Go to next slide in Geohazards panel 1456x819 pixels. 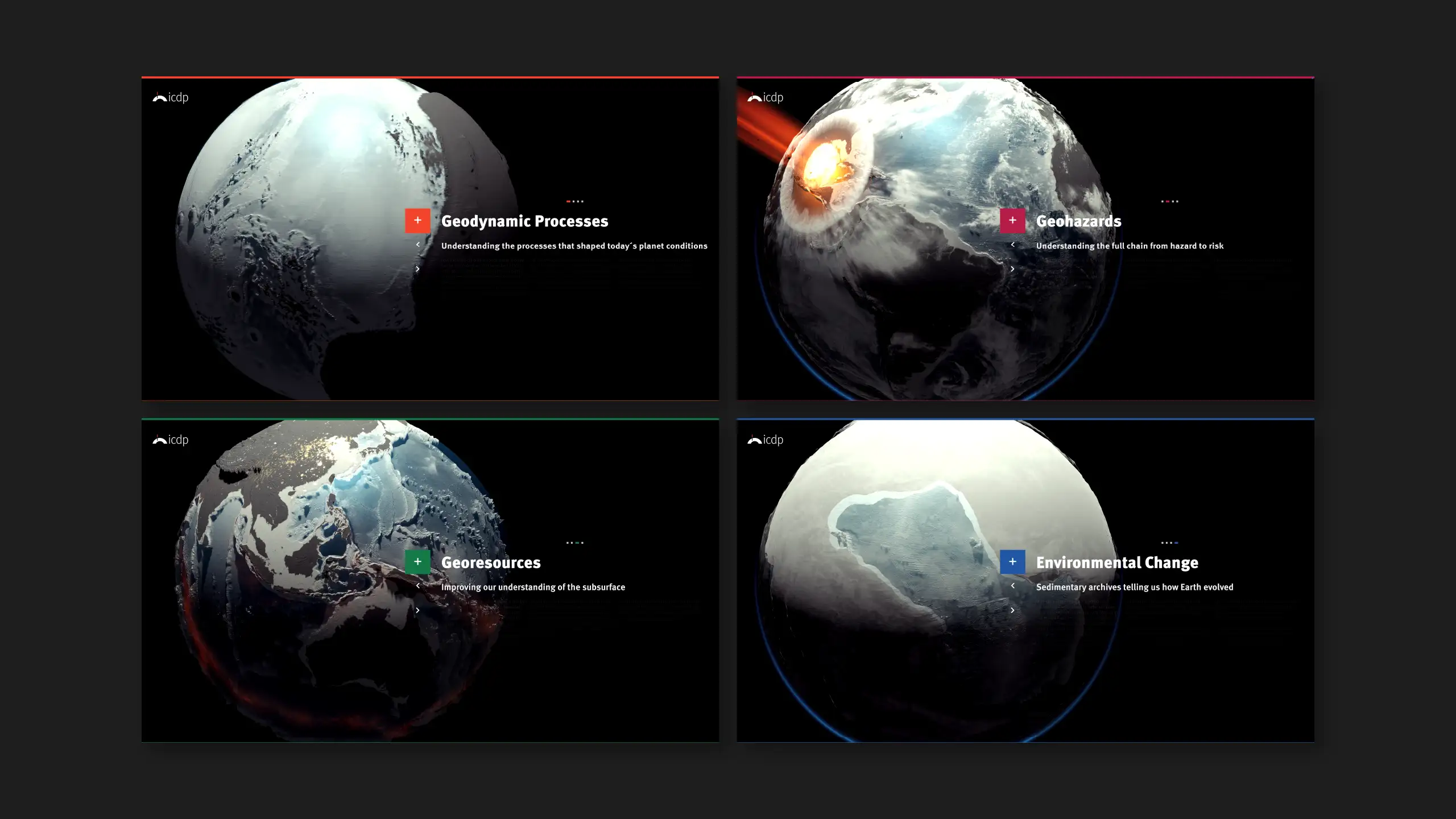1012,269
